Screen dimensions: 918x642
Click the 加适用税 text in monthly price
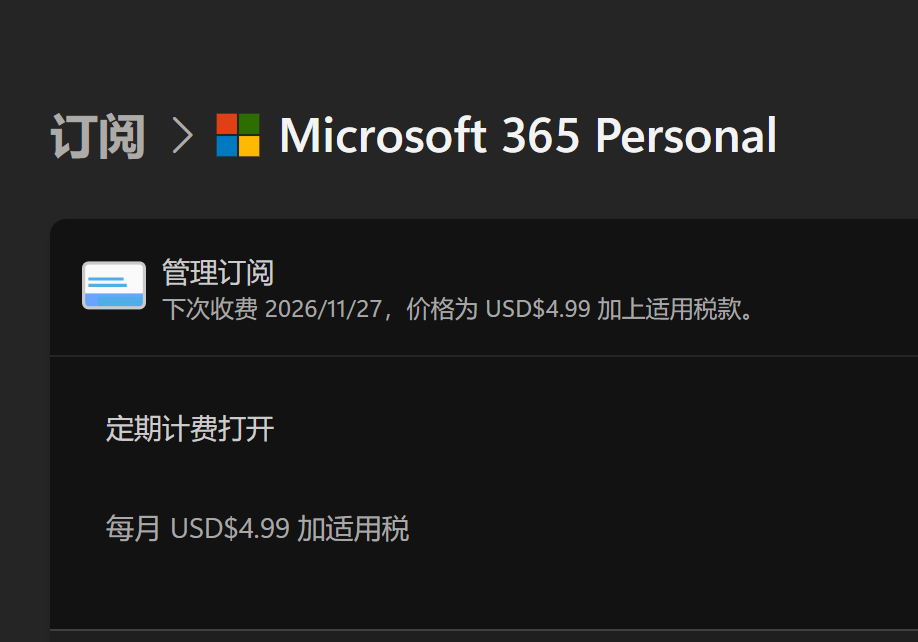pos(353,528)
